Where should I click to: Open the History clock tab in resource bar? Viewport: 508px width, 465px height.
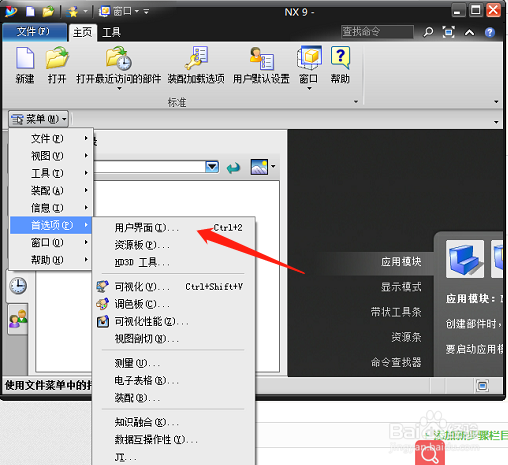(x=18, y=286)
